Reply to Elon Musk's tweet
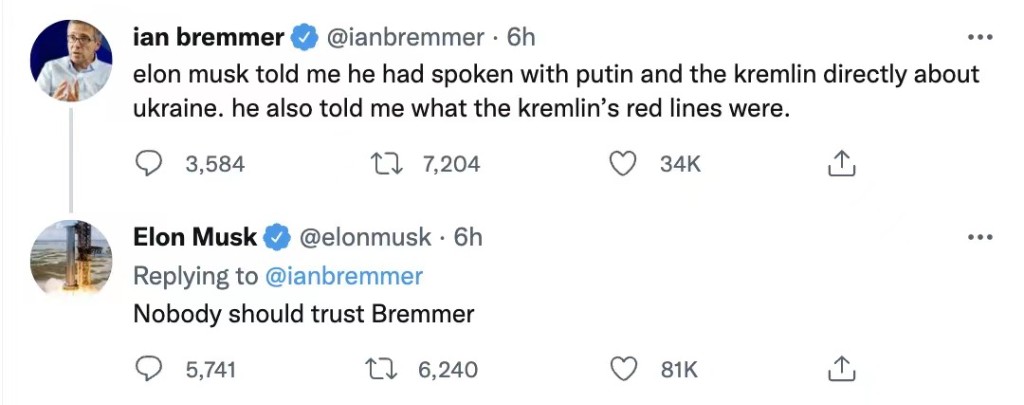Viewport: 1024px width, 405px height. [x=148, y=369]
